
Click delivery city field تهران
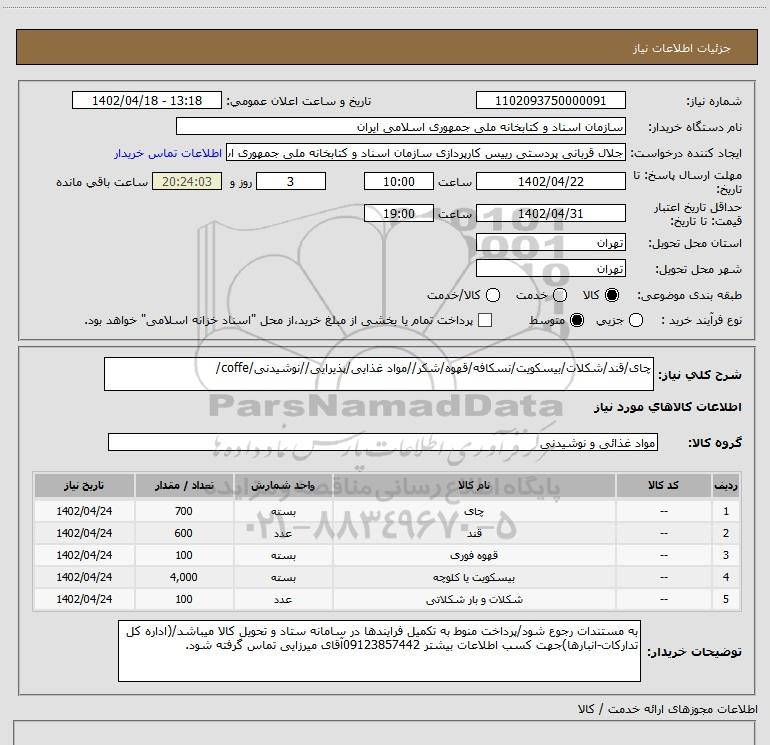click(550, 269)
